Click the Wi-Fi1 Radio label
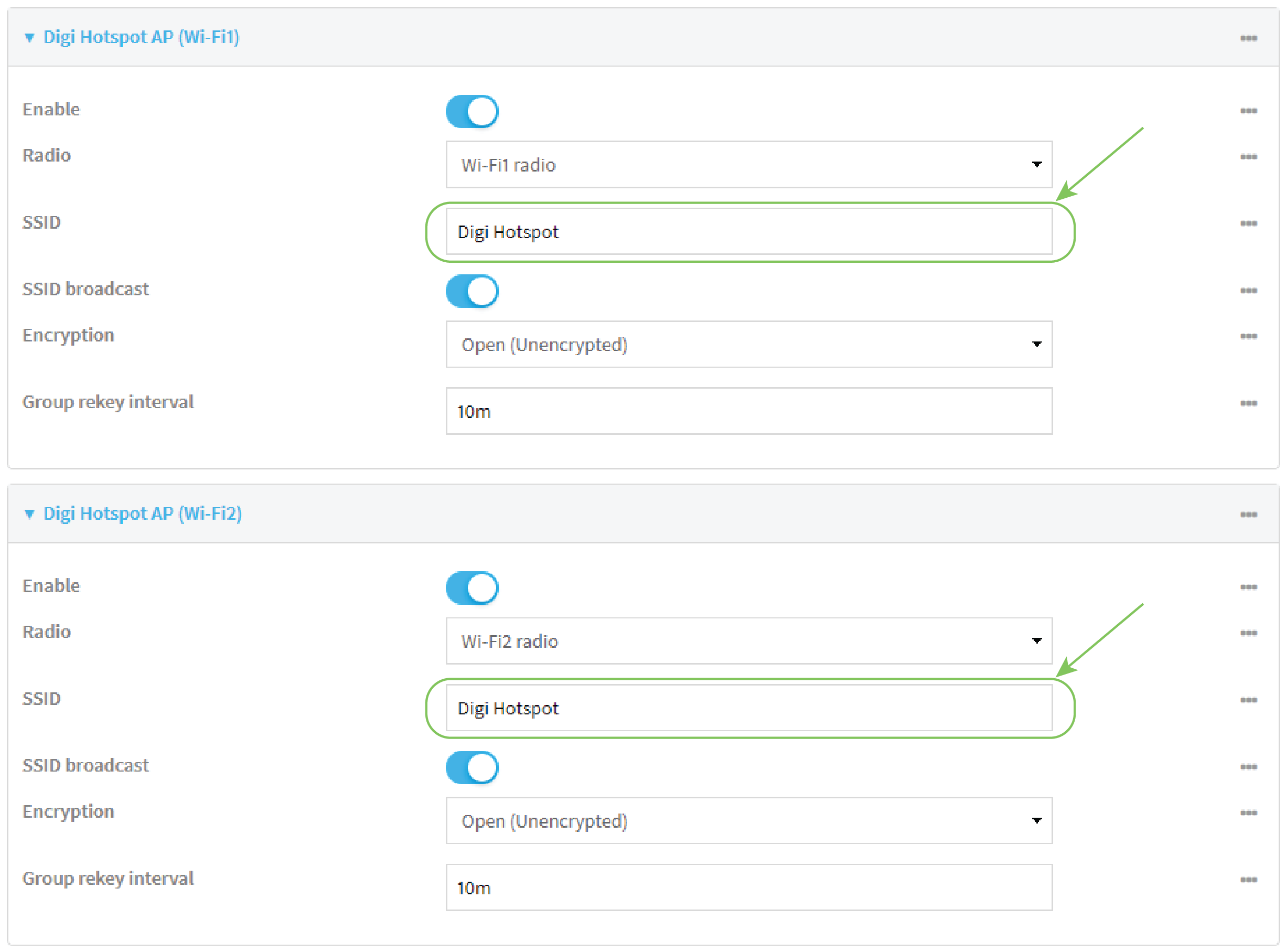Viewport: 1286px width, 952px height. [x=47, y=156]
